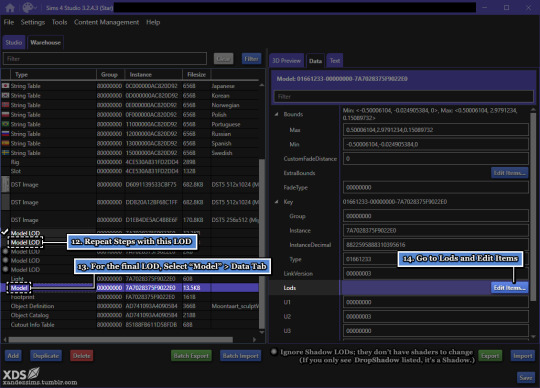
Task: Click the InstanceDecimal value field
Action: tap(436, 245)
